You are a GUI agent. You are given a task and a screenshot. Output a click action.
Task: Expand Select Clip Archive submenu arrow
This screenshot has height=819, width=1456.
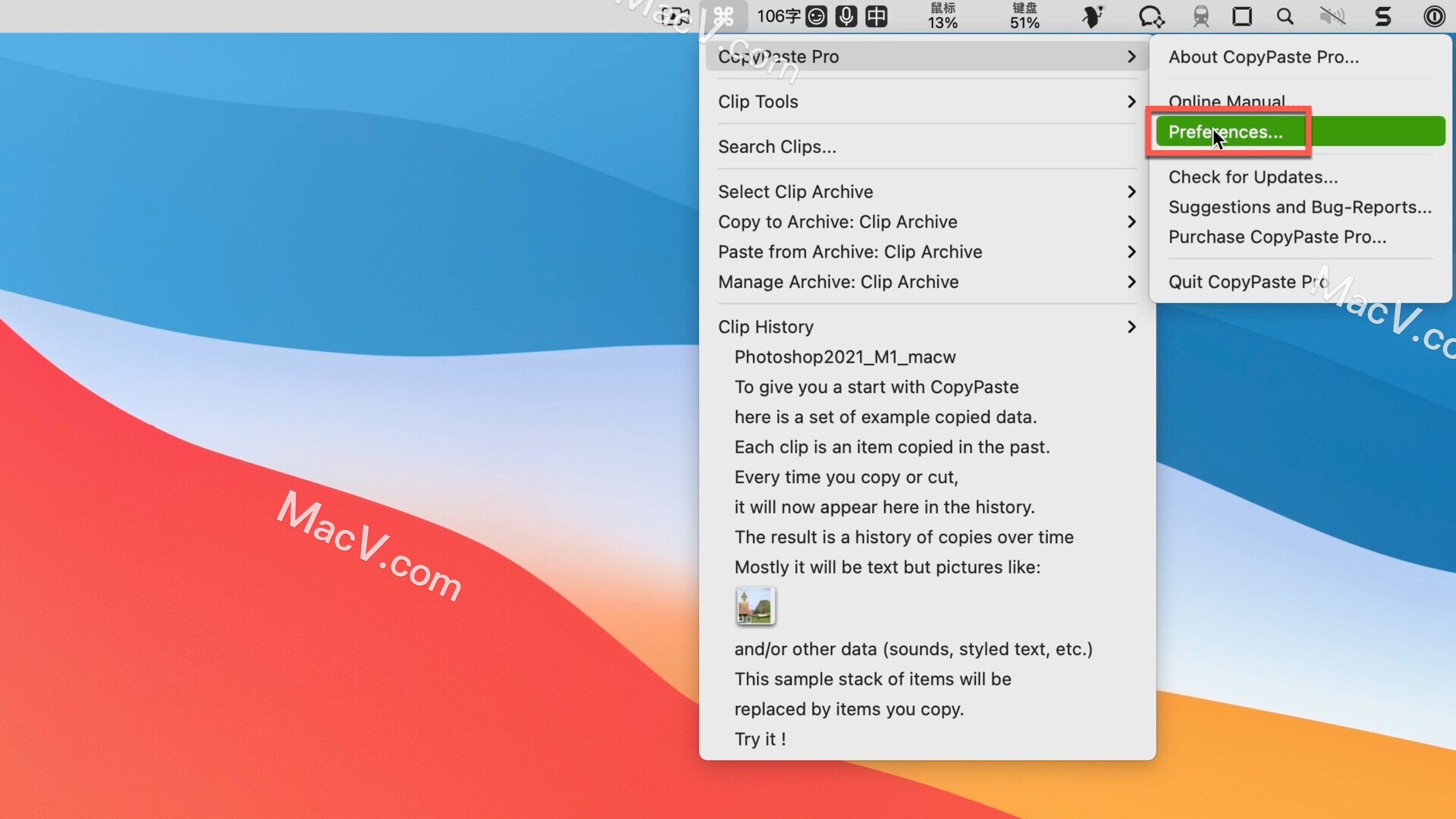click(1131, 192)
